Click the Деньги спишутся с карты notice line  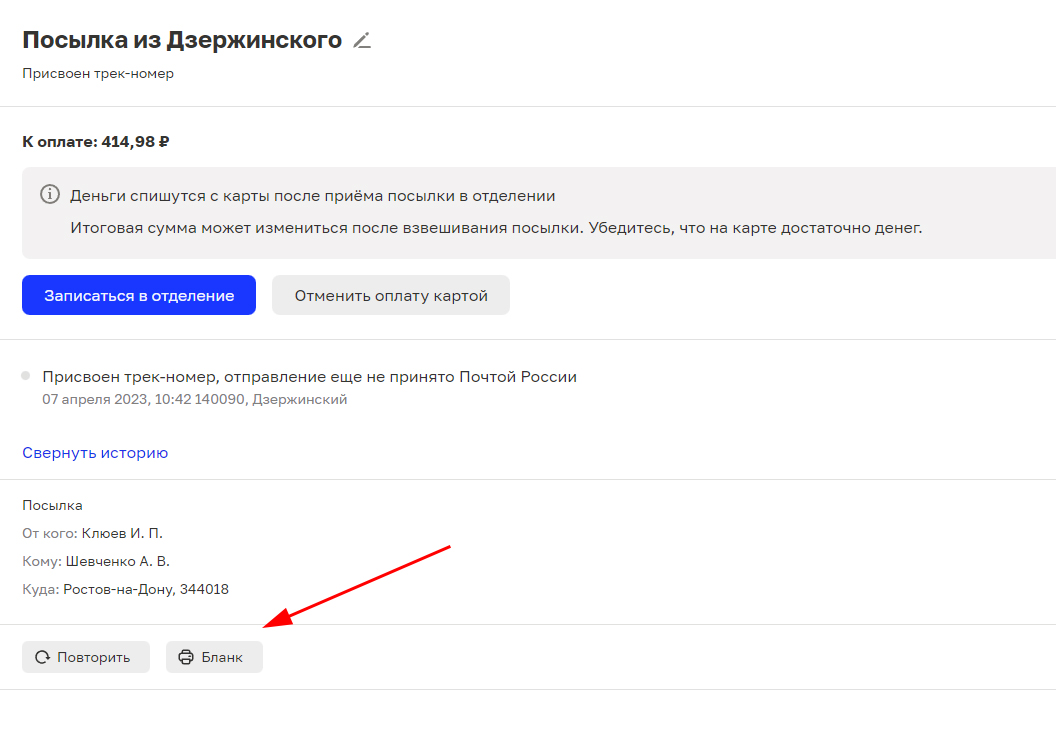point(312,196)
